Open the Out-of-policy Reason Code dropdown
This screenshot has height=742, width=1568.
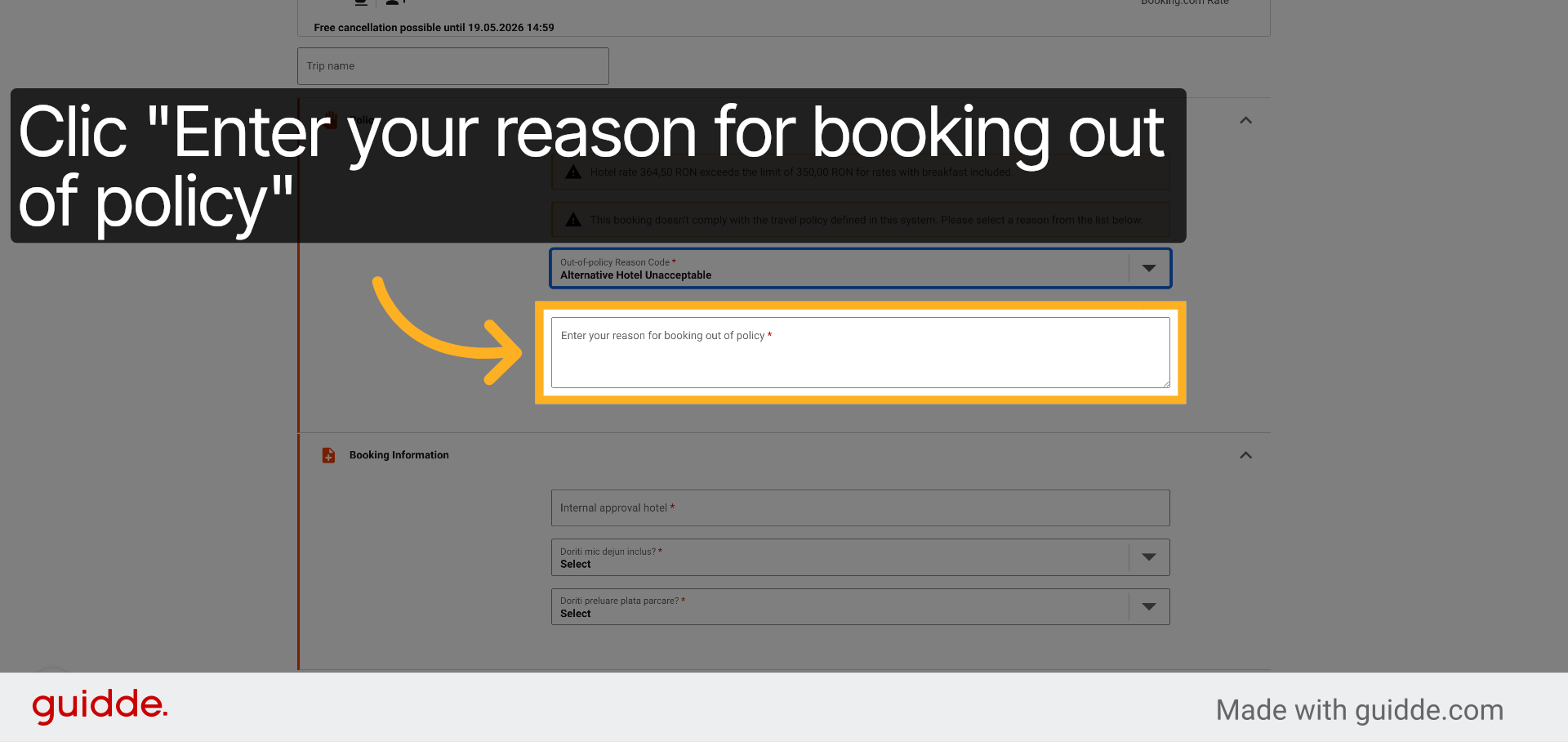pos(861,269)
